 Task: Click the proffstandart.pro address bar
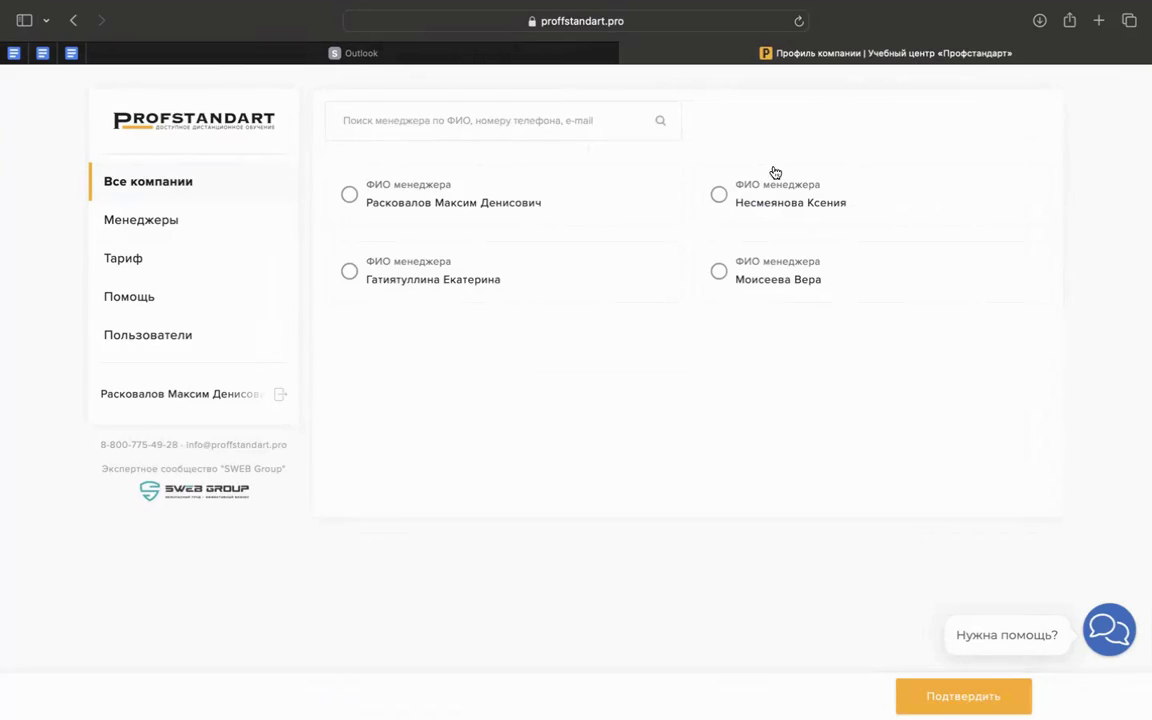575,21
